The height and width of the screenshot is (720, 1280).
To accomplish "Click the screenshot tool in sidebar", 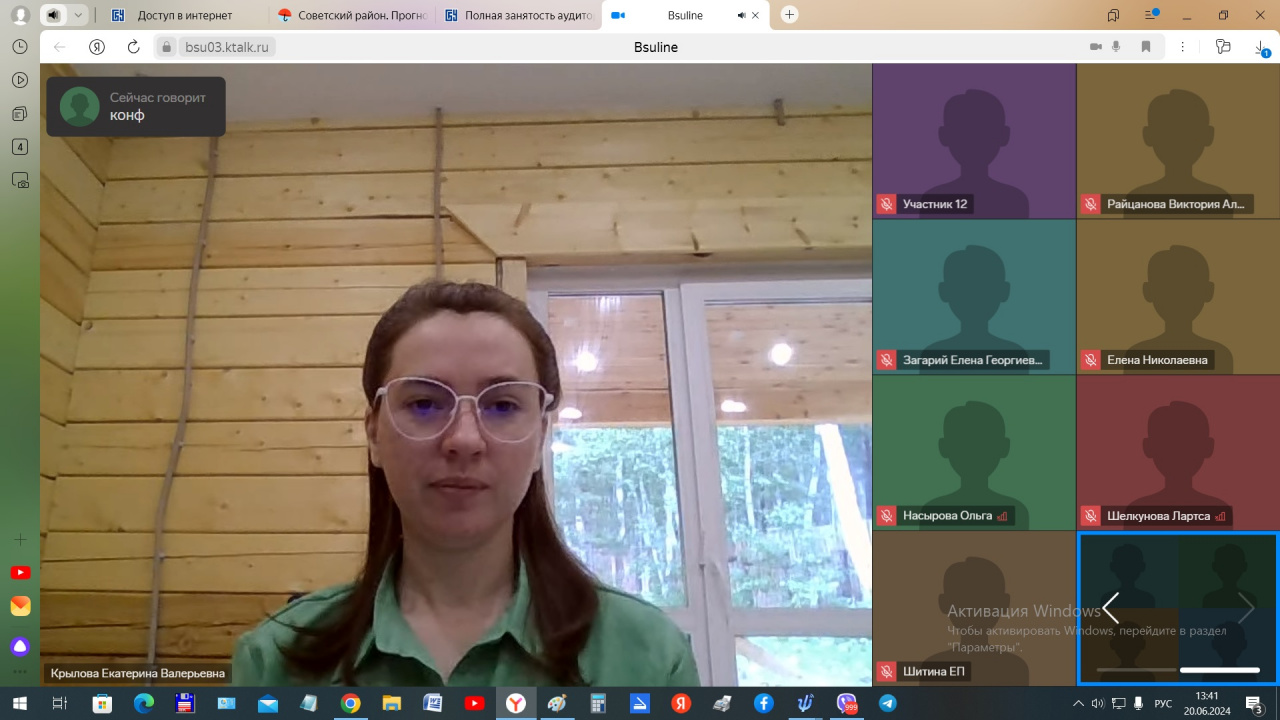I will (x=20, y=181).
